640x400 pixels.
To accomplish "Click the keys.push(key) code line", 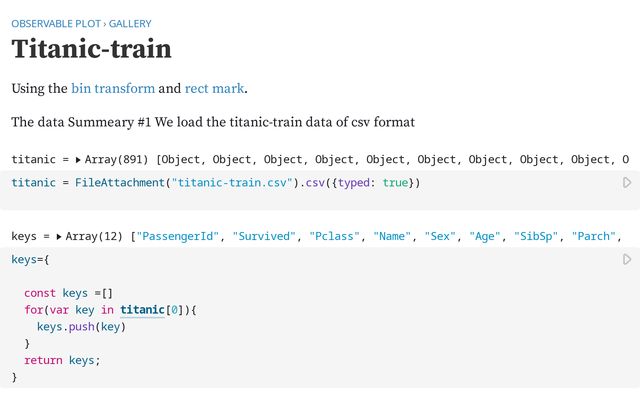I will click(x=82, y=327).
